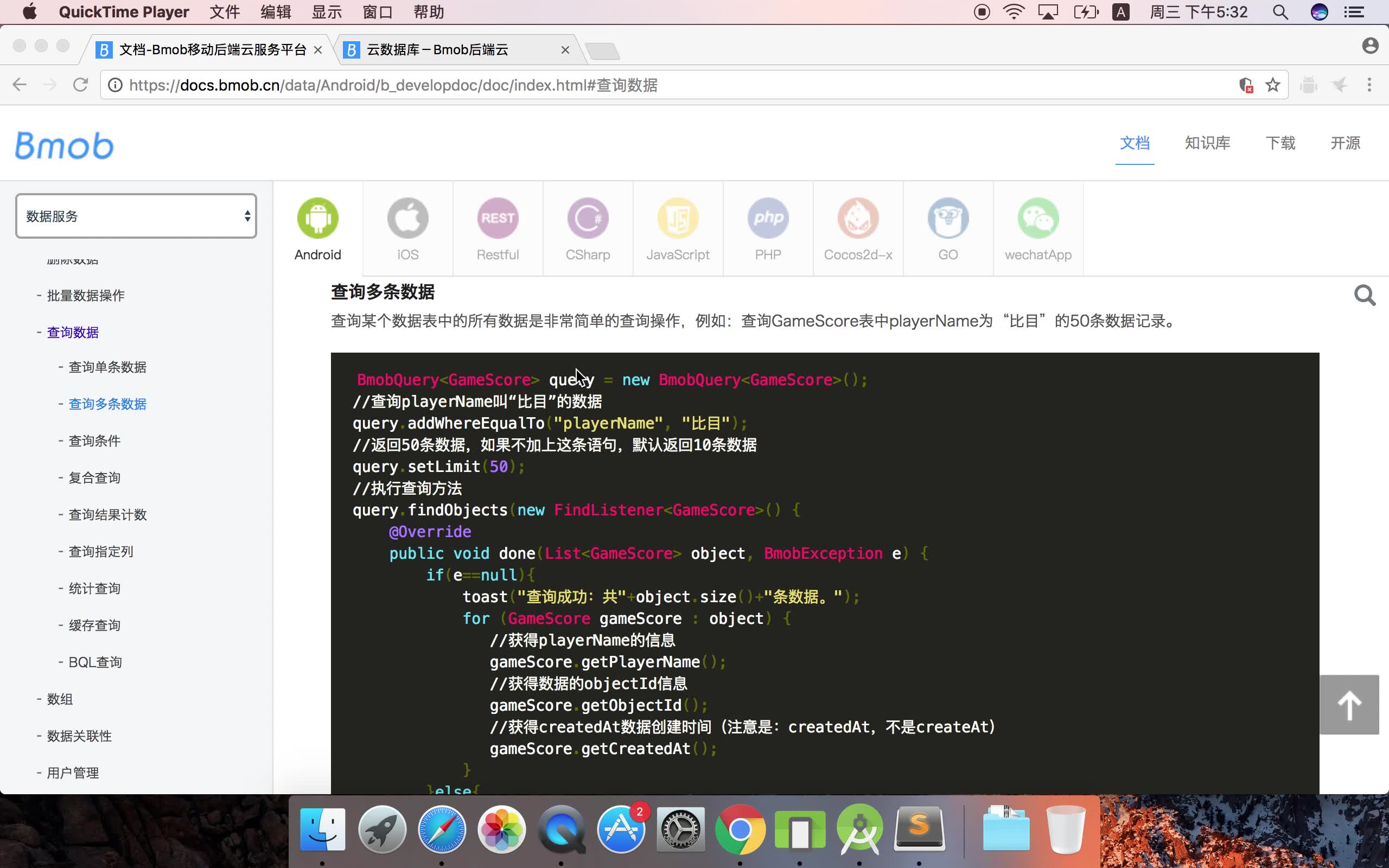Open the 帮助 menu in the menu bar
1389x868 pixels.
(x=429, y=12)
